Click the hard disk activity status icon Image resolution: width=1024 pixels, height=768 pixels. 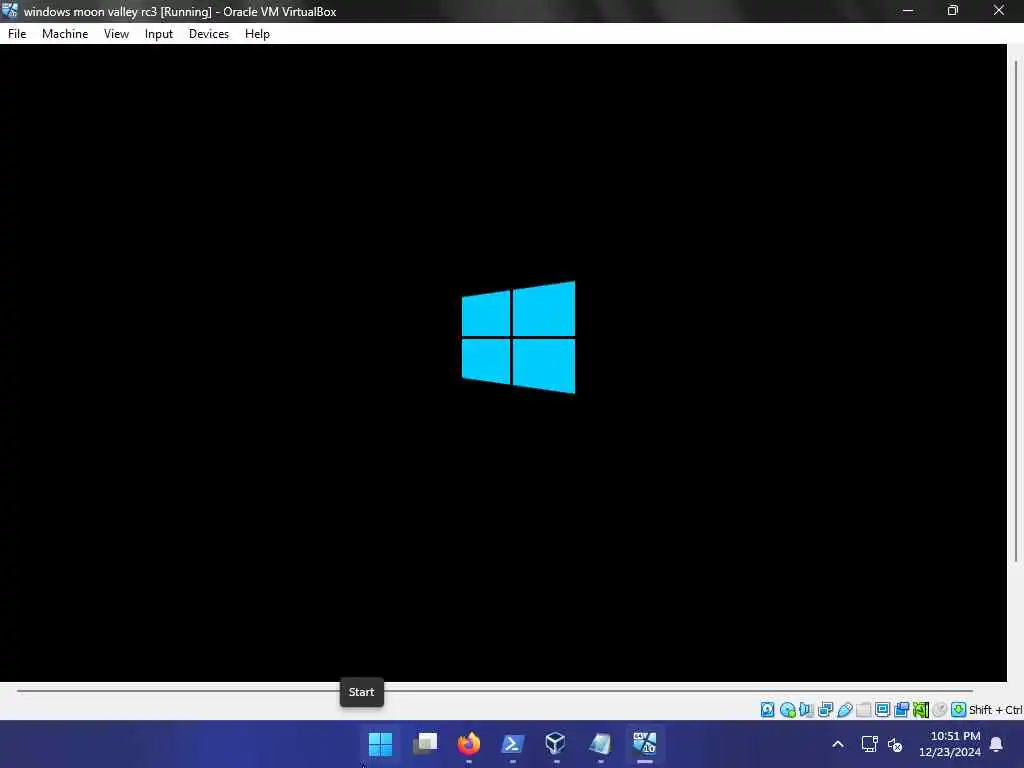[x=768, y=709]
